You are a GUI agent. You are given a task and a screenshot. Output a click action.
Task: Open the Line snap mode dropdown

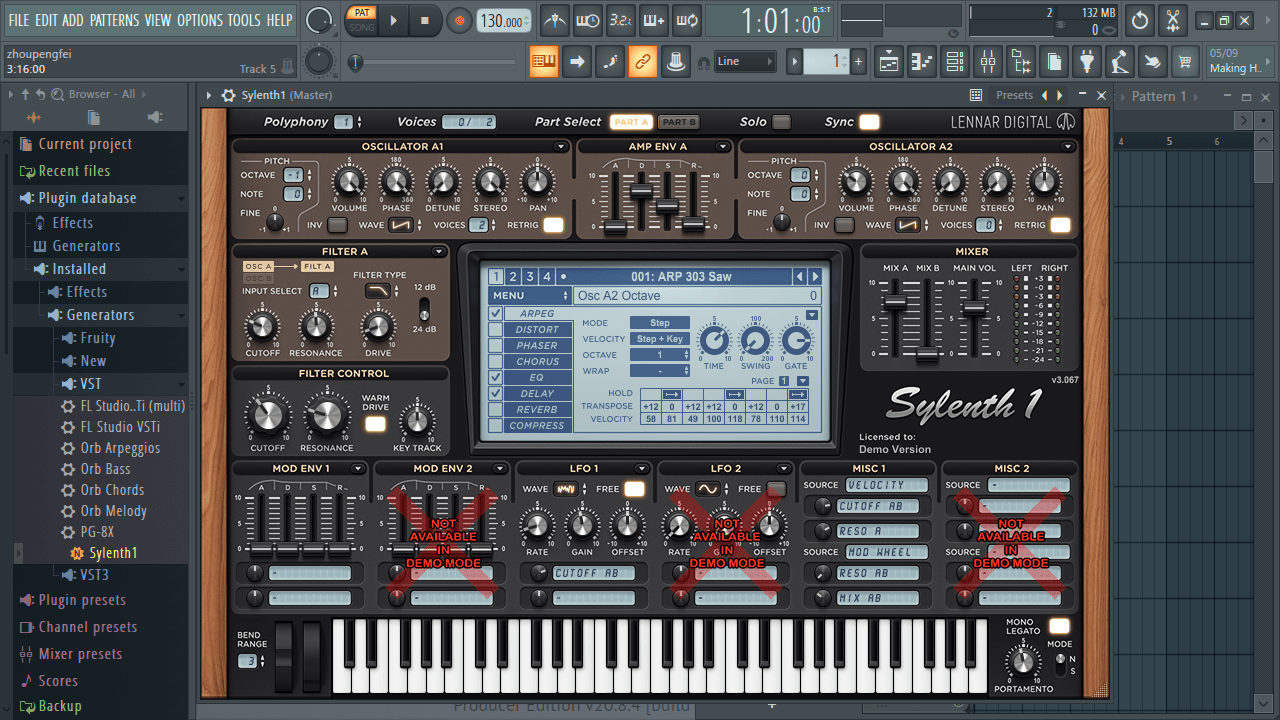pos(745,62)
